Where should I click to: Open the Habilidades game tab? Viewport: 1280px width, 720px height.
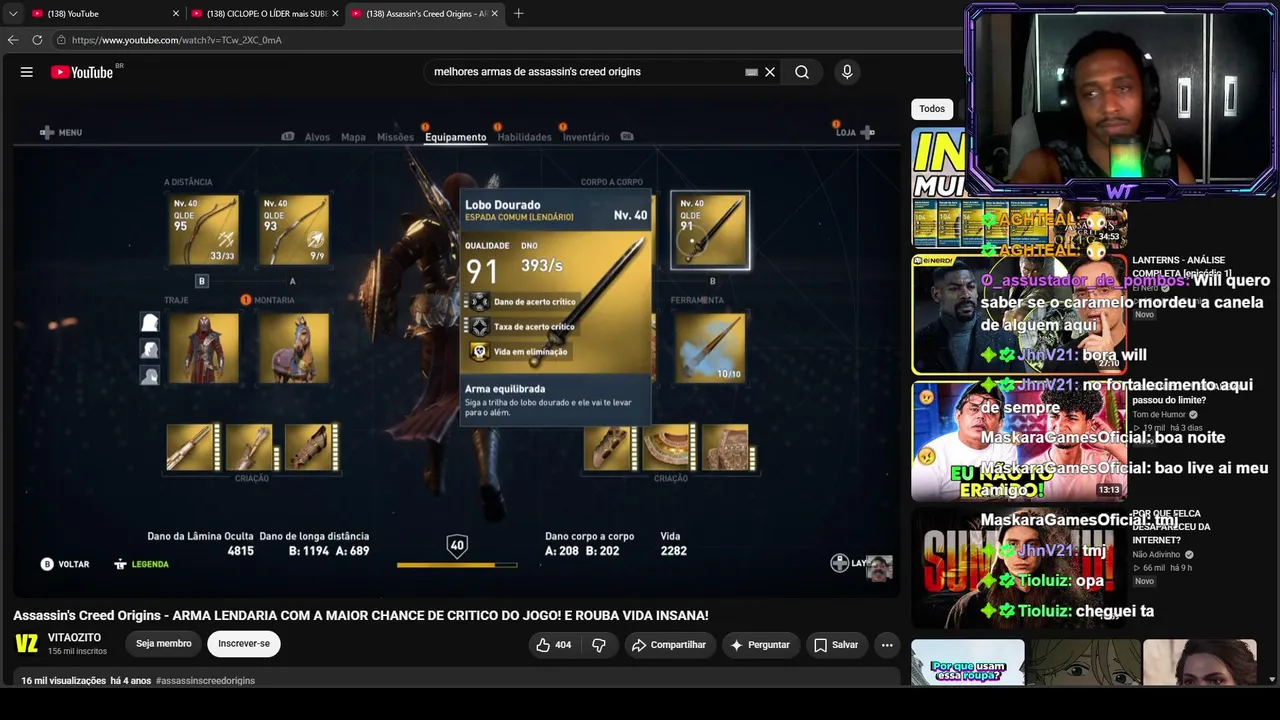coord(524,137)
